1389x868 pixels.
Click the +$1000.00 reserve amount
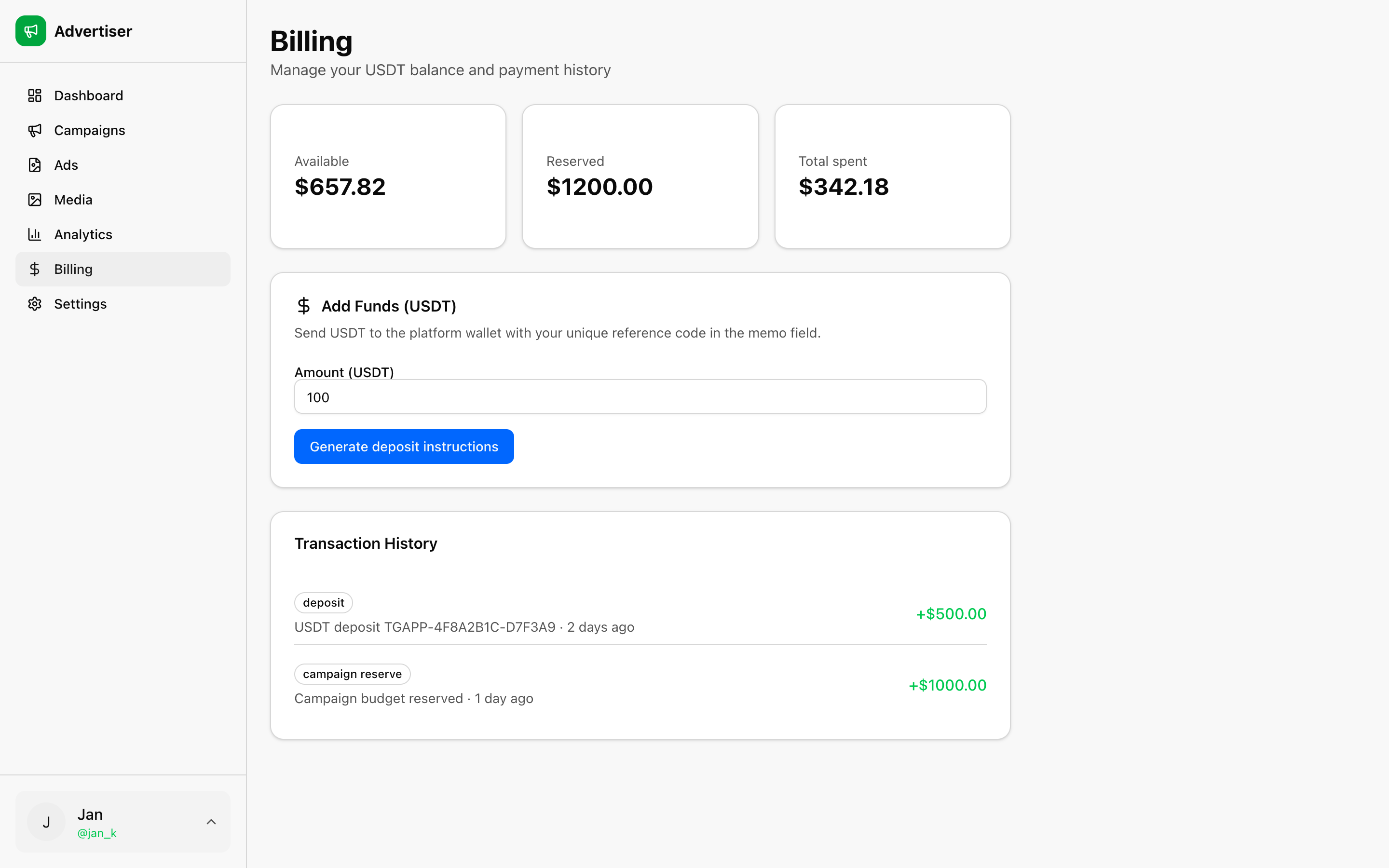tap(948, 685)
